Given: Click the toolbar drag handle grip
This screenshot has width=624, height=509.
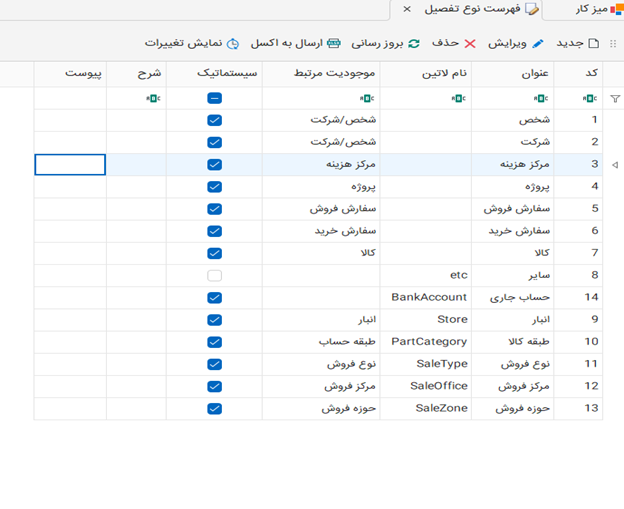Looking at the screenshot, I should point(613,44).
